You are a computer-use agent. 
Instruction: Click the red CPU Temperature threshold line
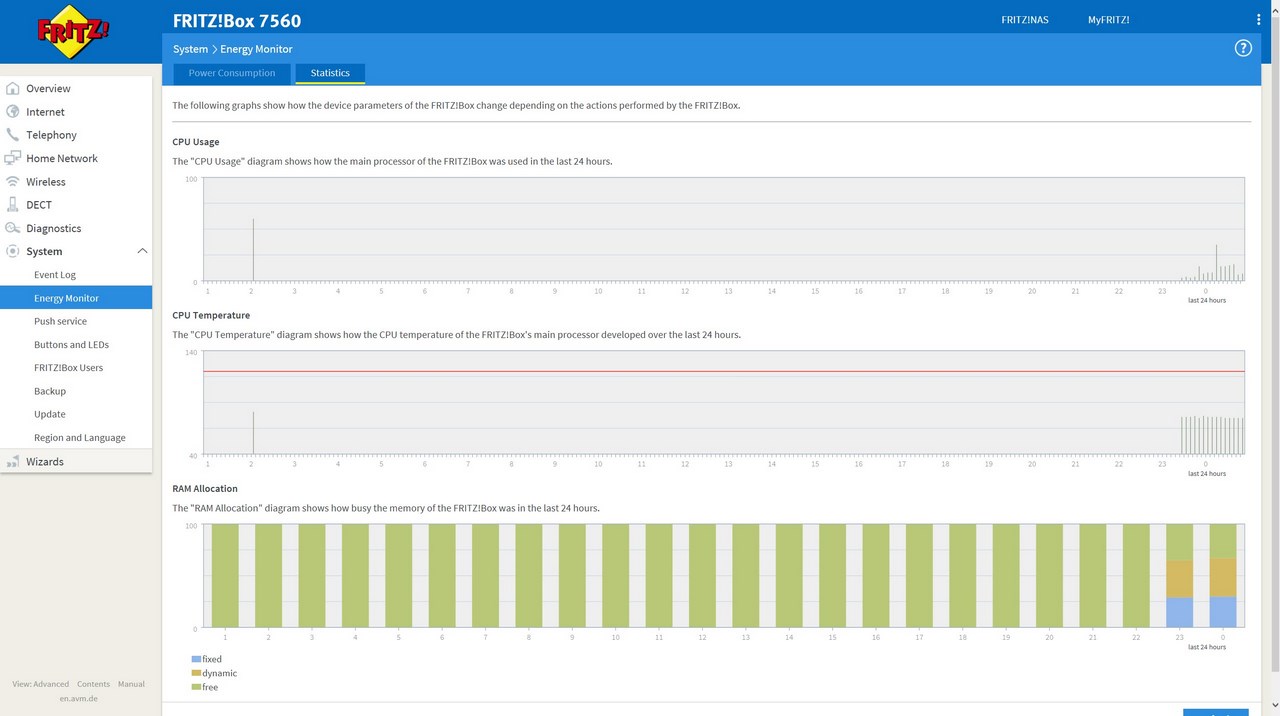click(724, 371)
